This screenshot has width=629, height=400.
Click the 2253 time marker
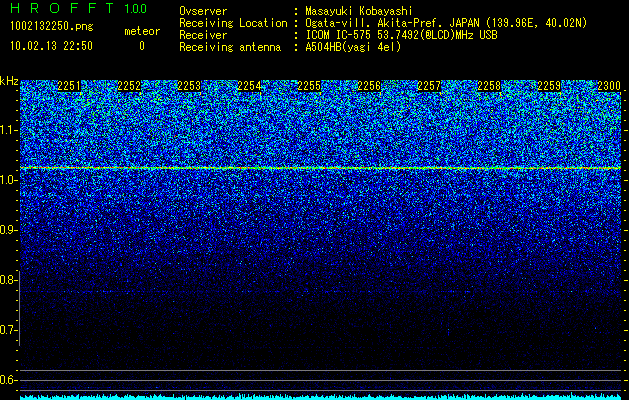point(189,86)
